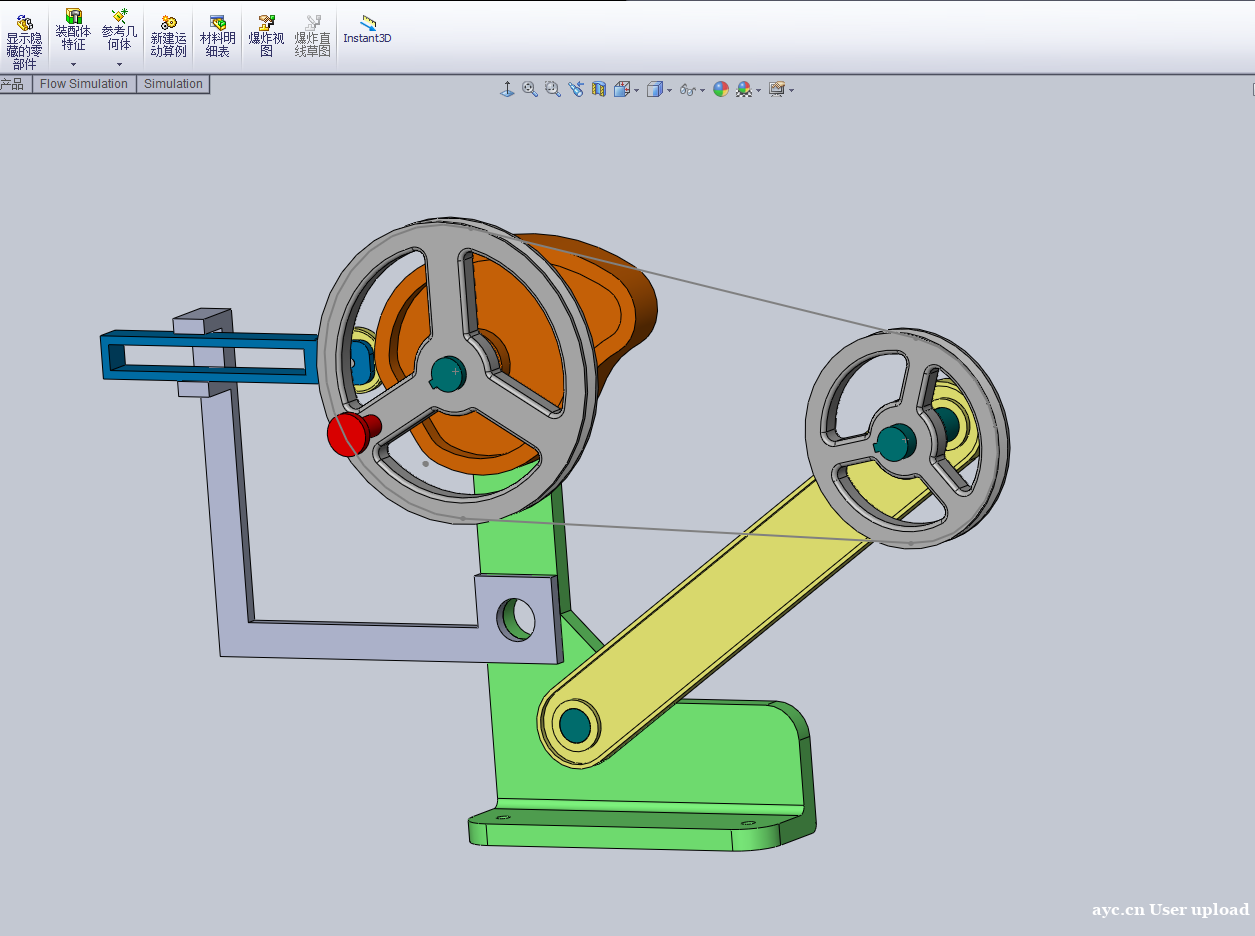This screenshot has width=1255, height=936.
Task: Click the Zoom to Fit magnifier icon
Action: click(530, 90)
